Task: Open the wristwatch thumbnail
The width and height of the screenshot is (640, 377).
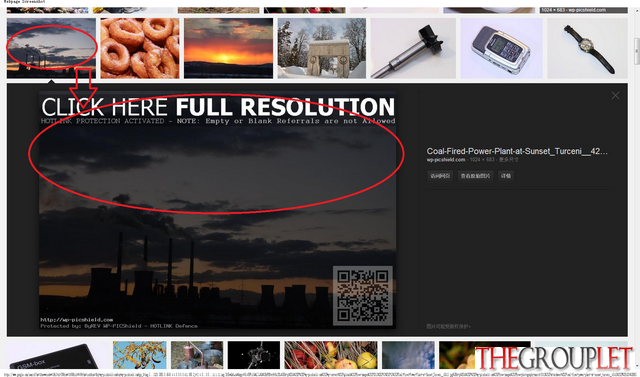Action: [x=587, y=48]
